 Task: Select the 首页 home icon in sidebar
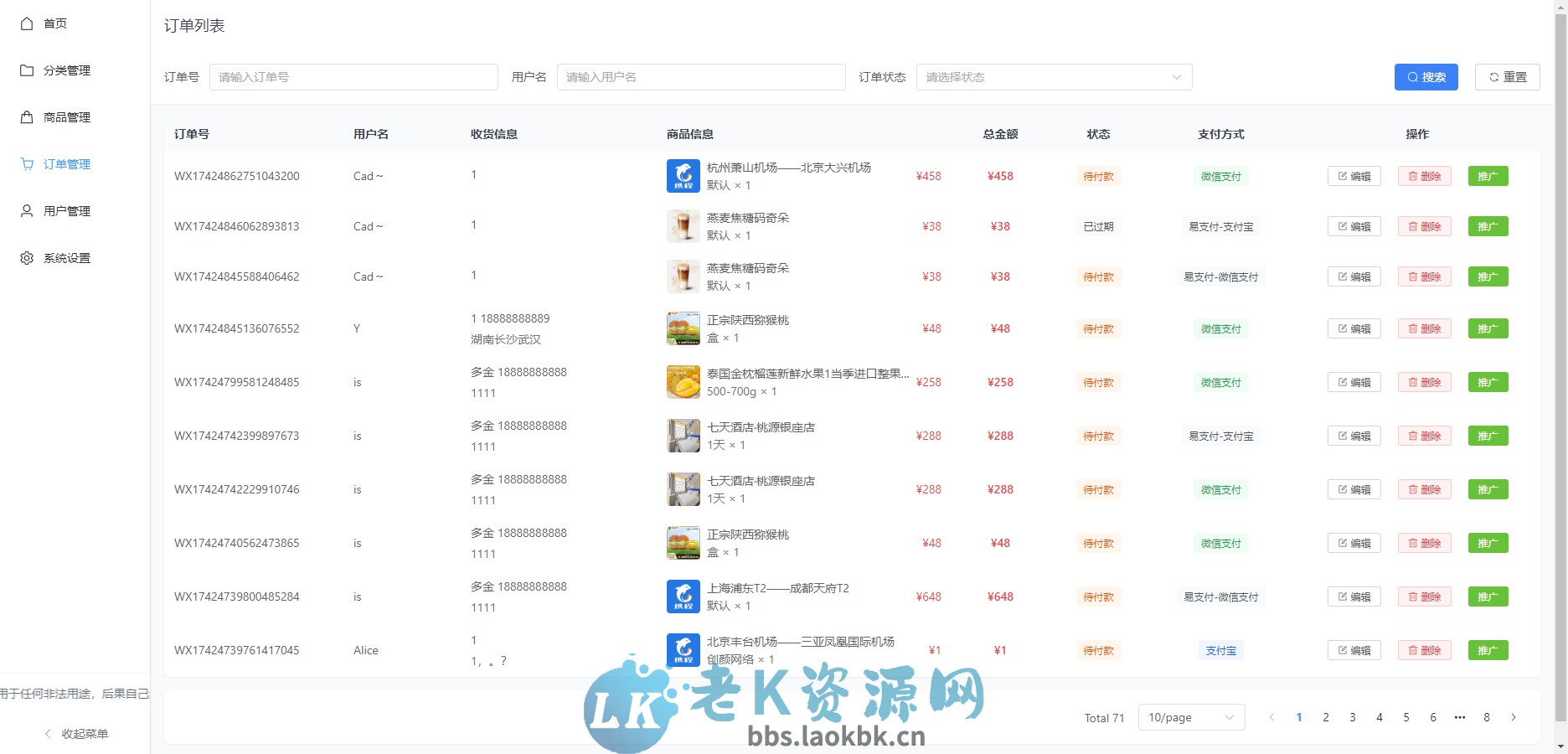point(26,23)
